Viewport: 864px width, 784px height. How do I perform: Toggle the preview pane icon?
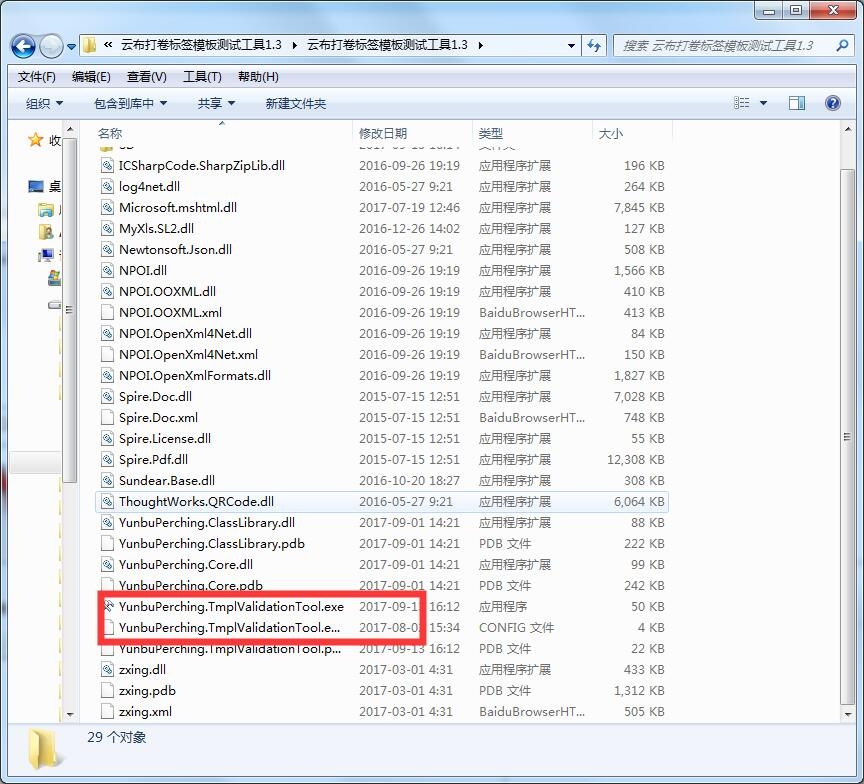click(796, 103)
